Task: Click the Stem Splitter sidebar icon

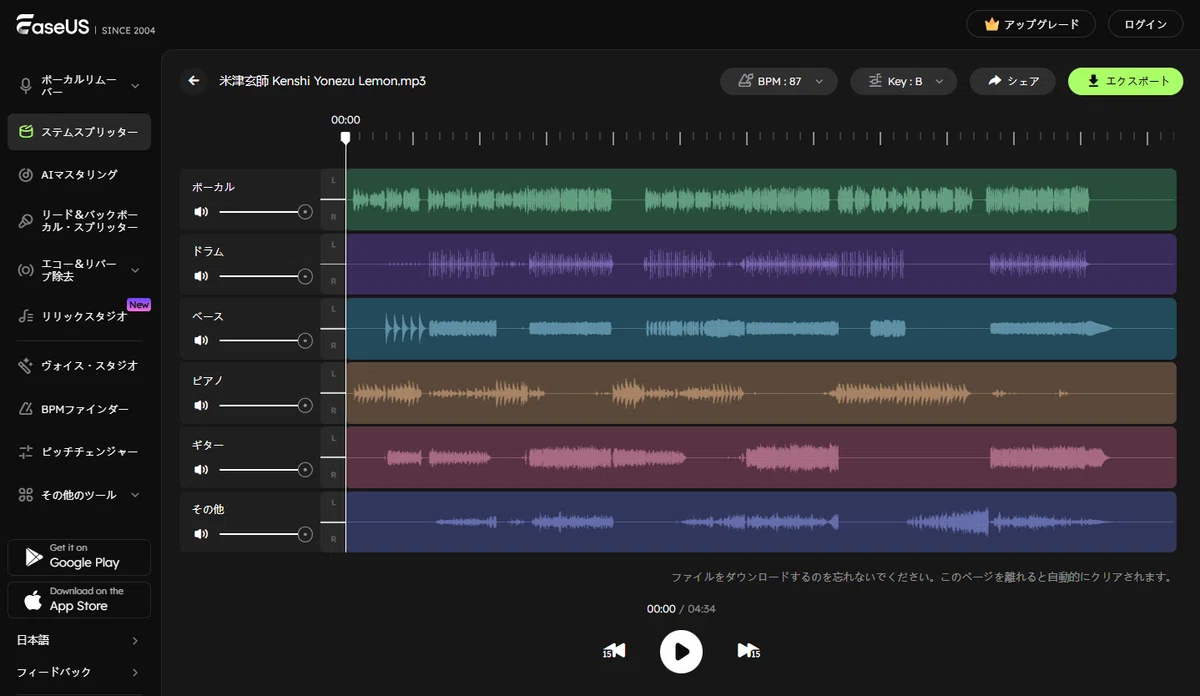Action: [x=26, y=131]
